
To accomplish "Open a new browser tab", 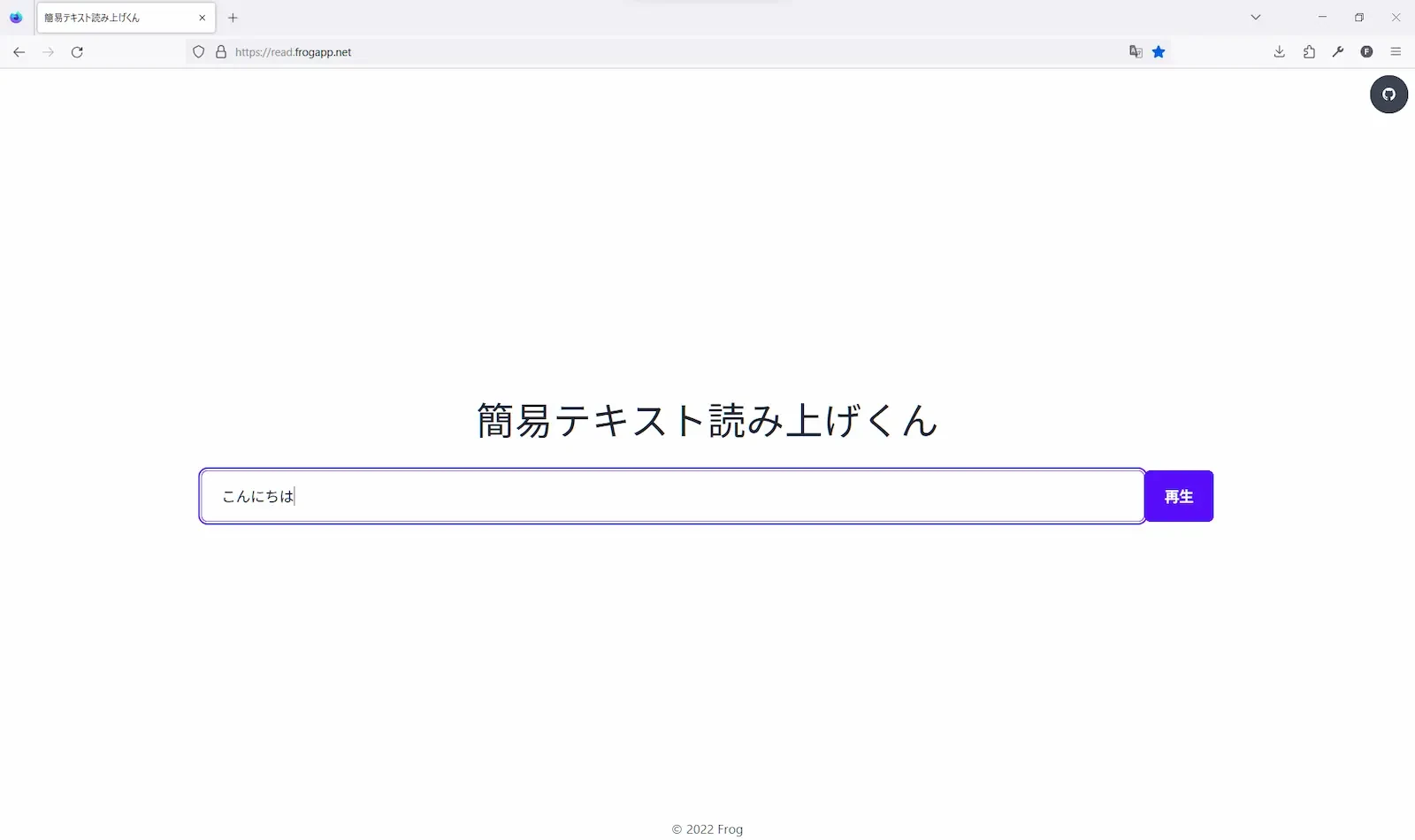I will click(233, 18).
